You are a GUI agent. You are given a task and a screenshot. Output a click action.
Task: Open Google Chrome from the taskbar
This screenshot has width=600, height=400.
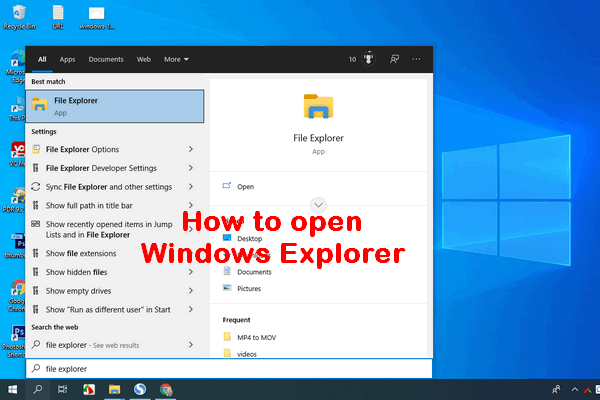coord(166,390)
